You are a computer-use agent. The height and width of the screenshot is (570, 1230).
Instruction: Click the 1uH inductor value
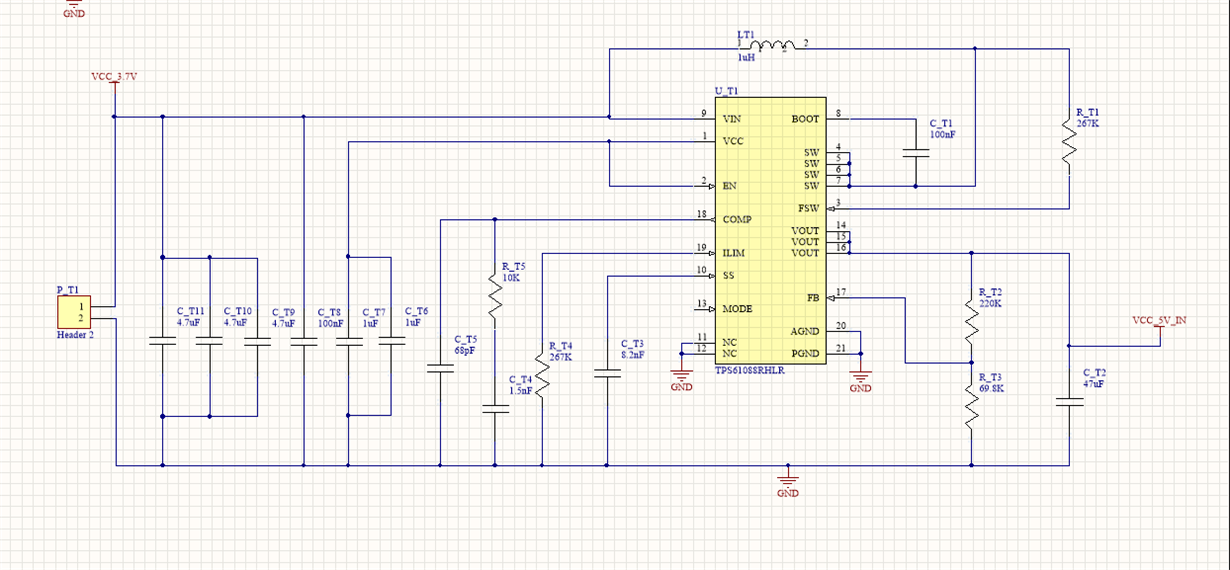[746, 59]
